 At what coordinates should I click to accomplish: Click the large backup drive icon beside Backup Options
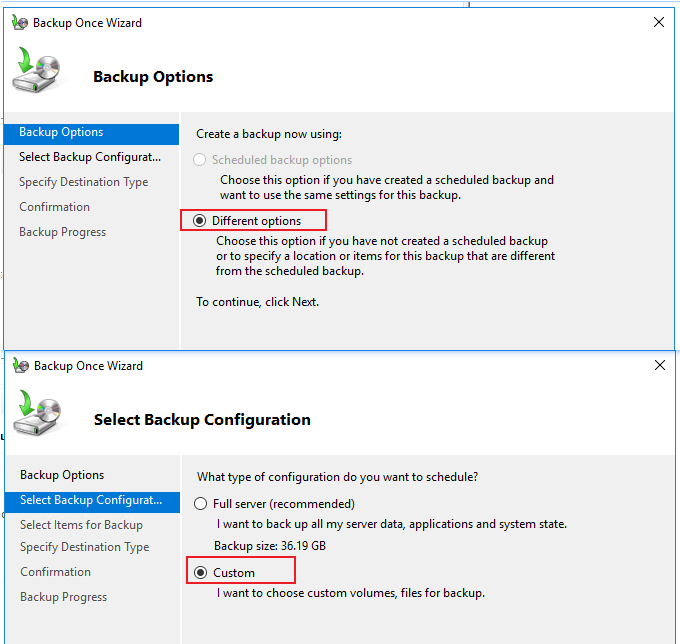pos(38,70)
